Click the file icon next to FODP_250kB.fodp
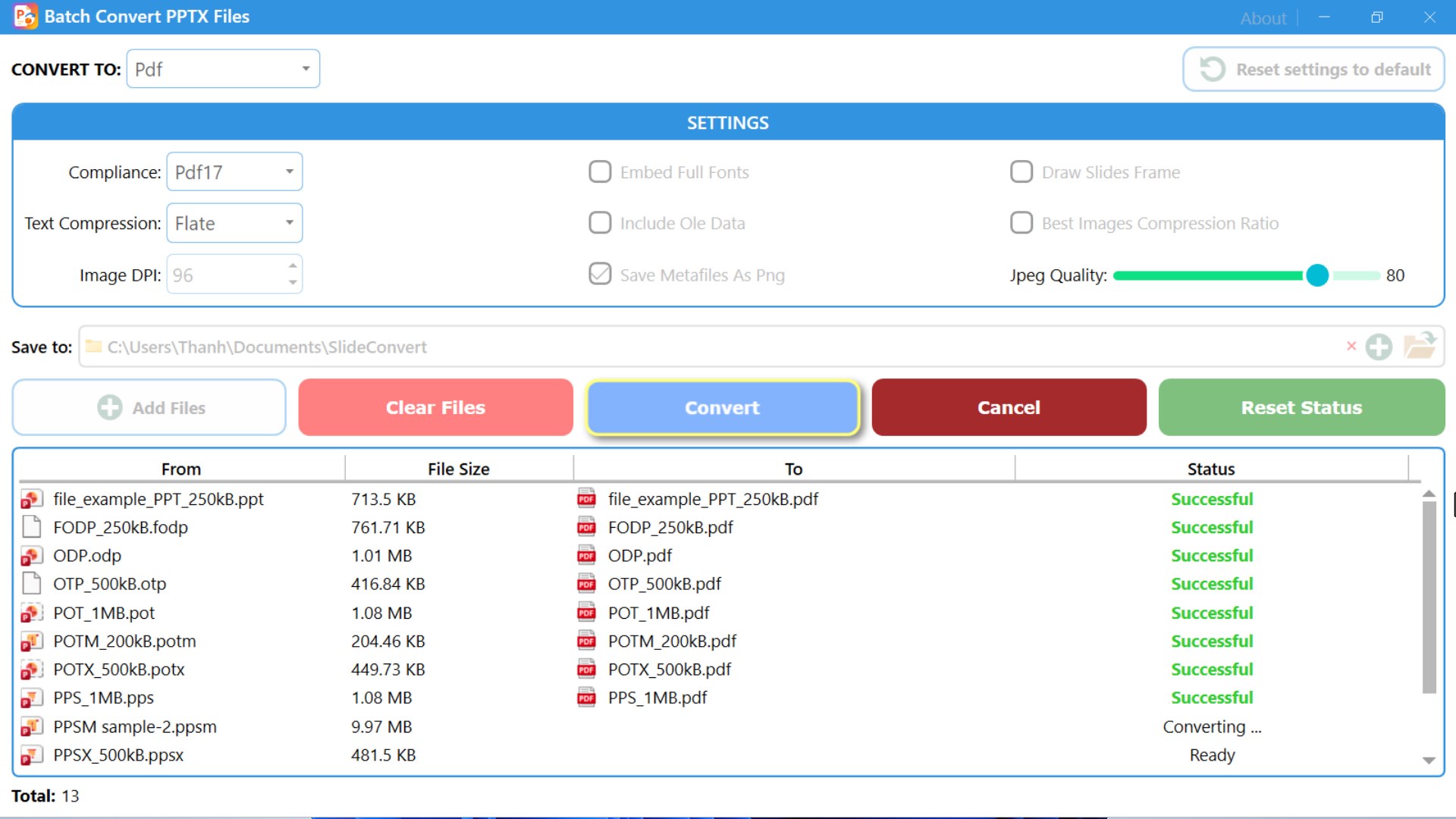This screenshot has width=1456, height=819. click(x=31, y=527)
